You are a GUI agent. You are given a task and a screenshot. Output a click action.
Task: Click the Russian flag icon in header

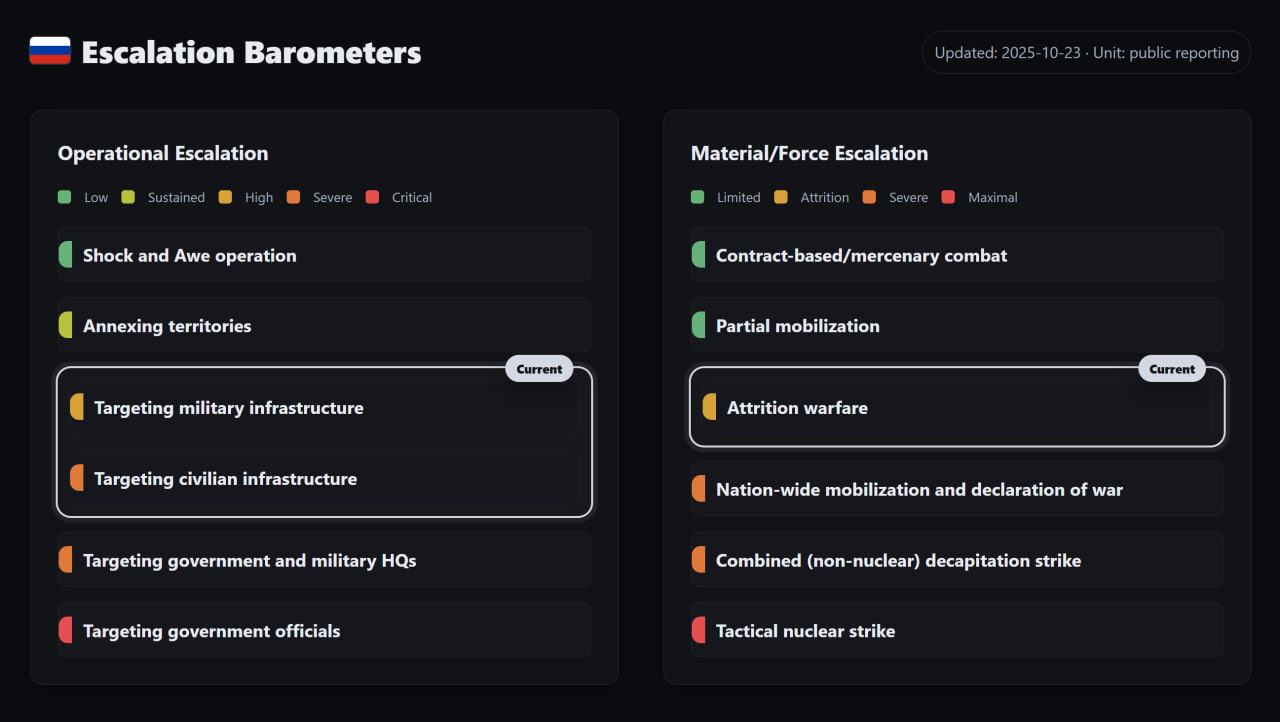50,51
